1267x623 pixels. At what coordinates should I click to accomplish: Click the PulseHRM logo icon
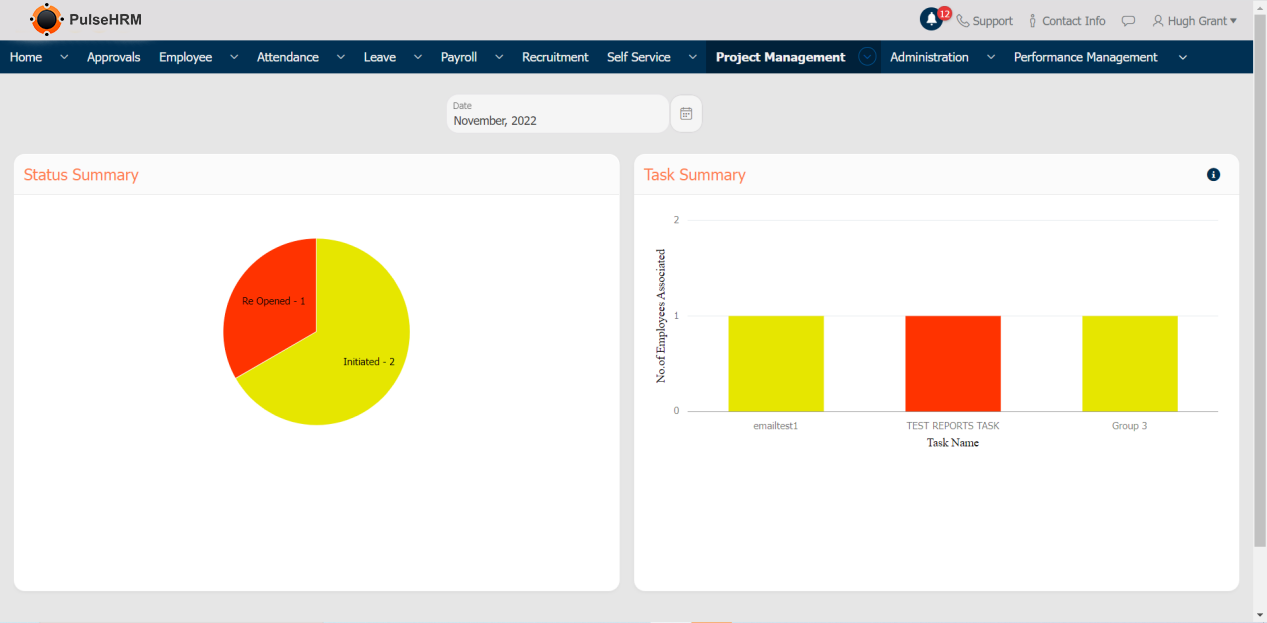click(46, 19)
